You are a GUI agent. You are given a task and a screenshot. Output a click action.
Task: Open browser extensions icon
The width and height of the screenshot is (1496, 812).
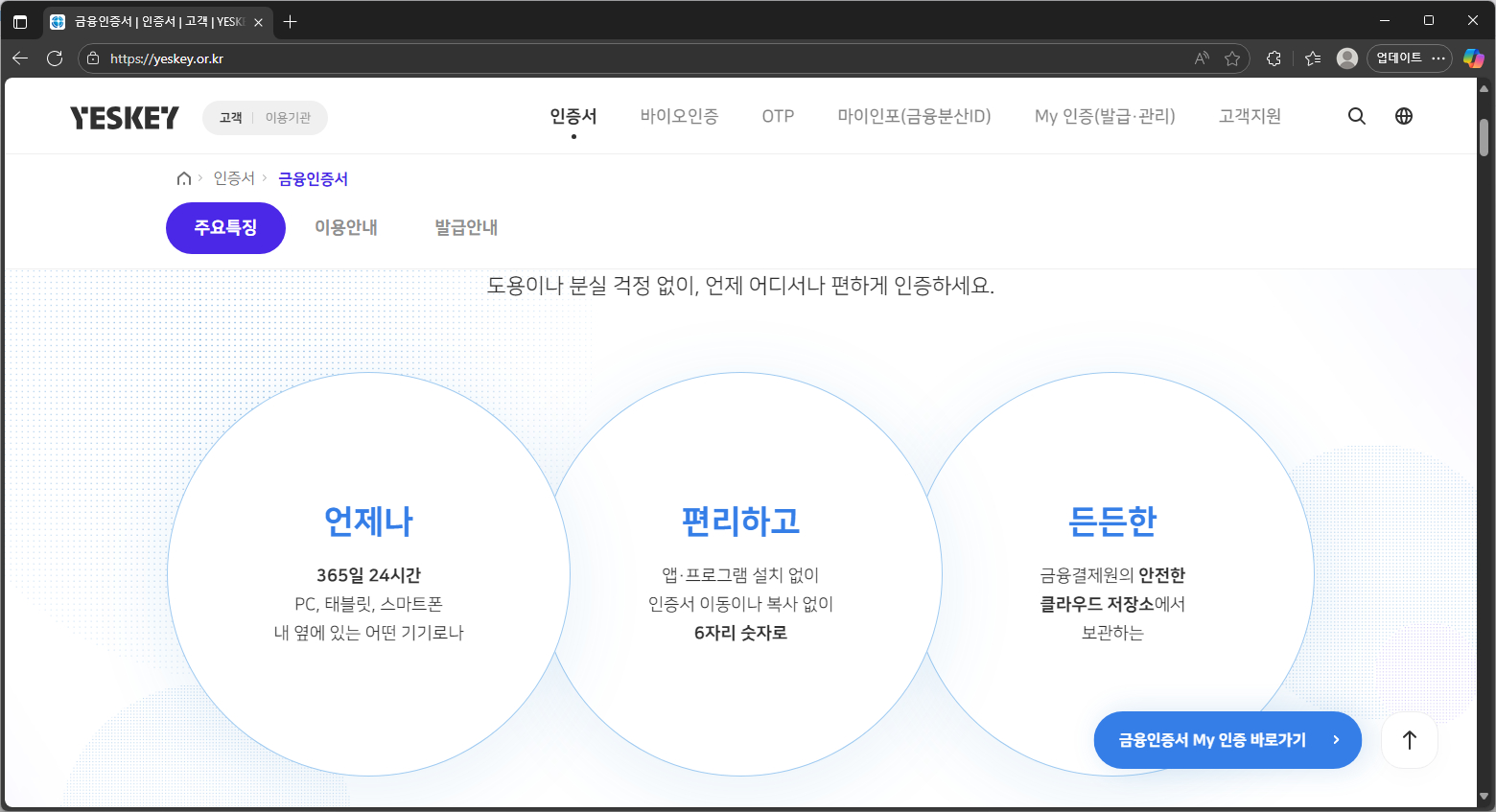point(1274,58)
